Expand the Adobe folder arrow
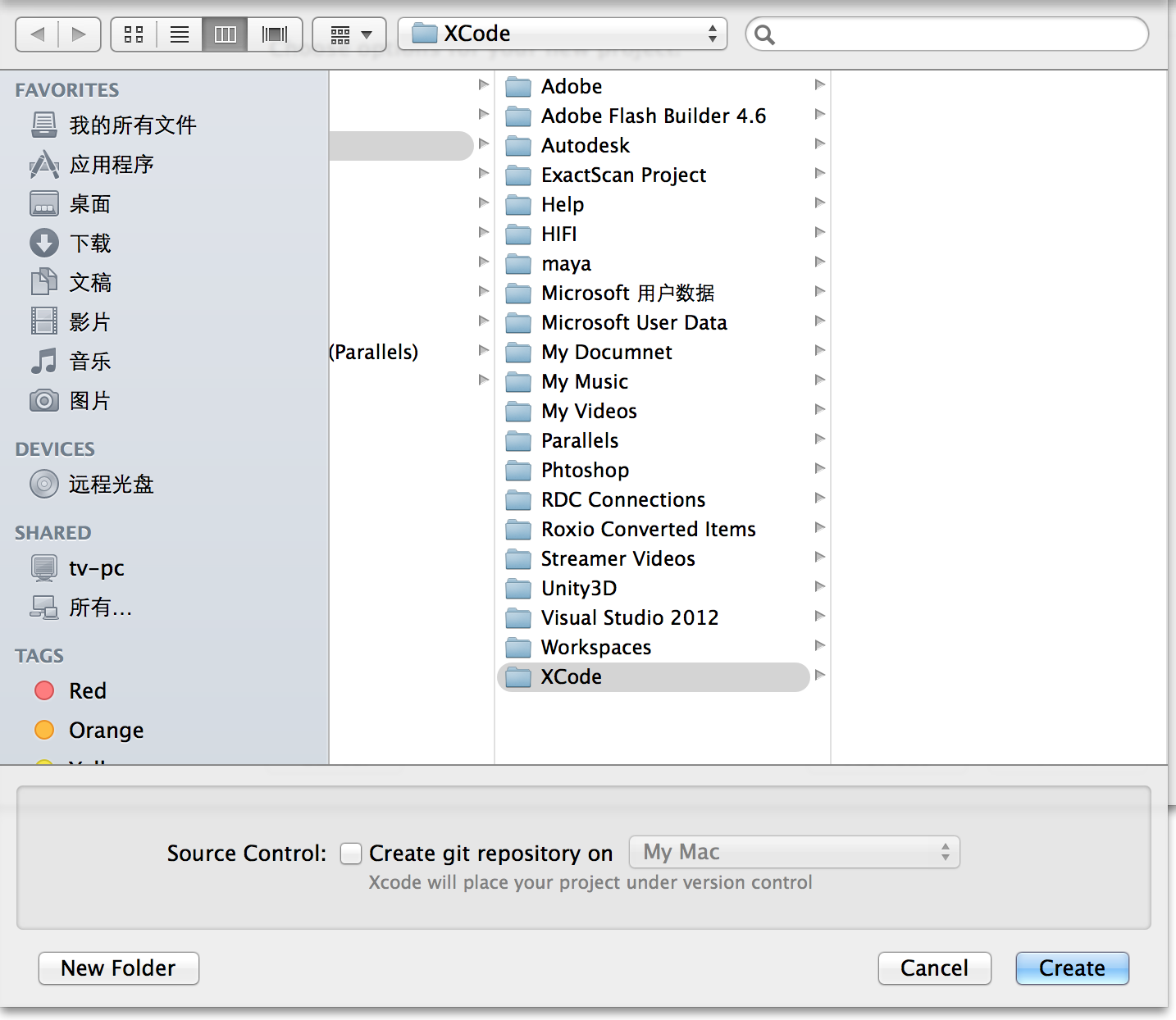 [819, 84]
